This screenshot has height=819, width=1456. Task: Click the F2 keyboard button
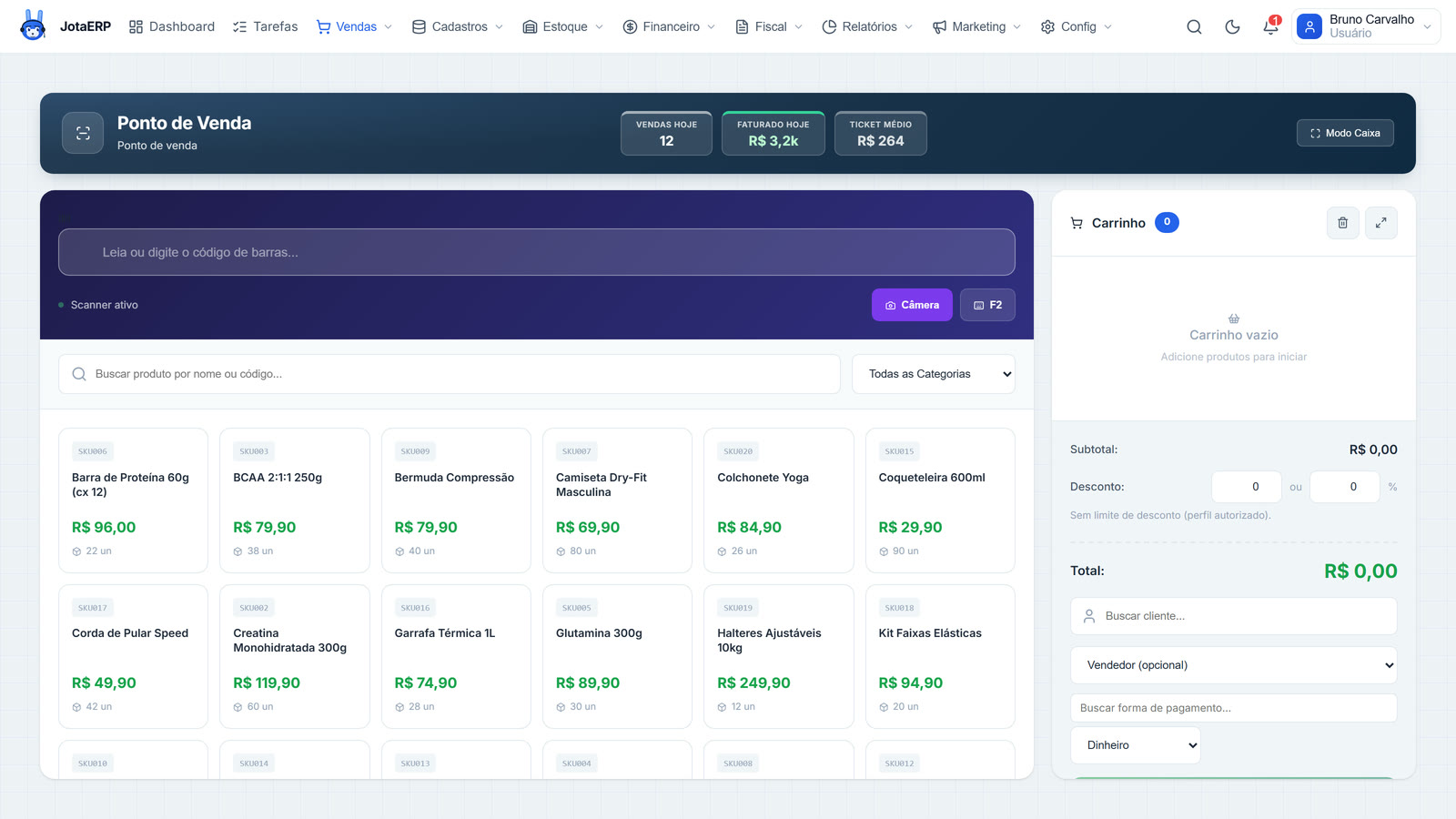pyautogui.click(x=987, y=305)
